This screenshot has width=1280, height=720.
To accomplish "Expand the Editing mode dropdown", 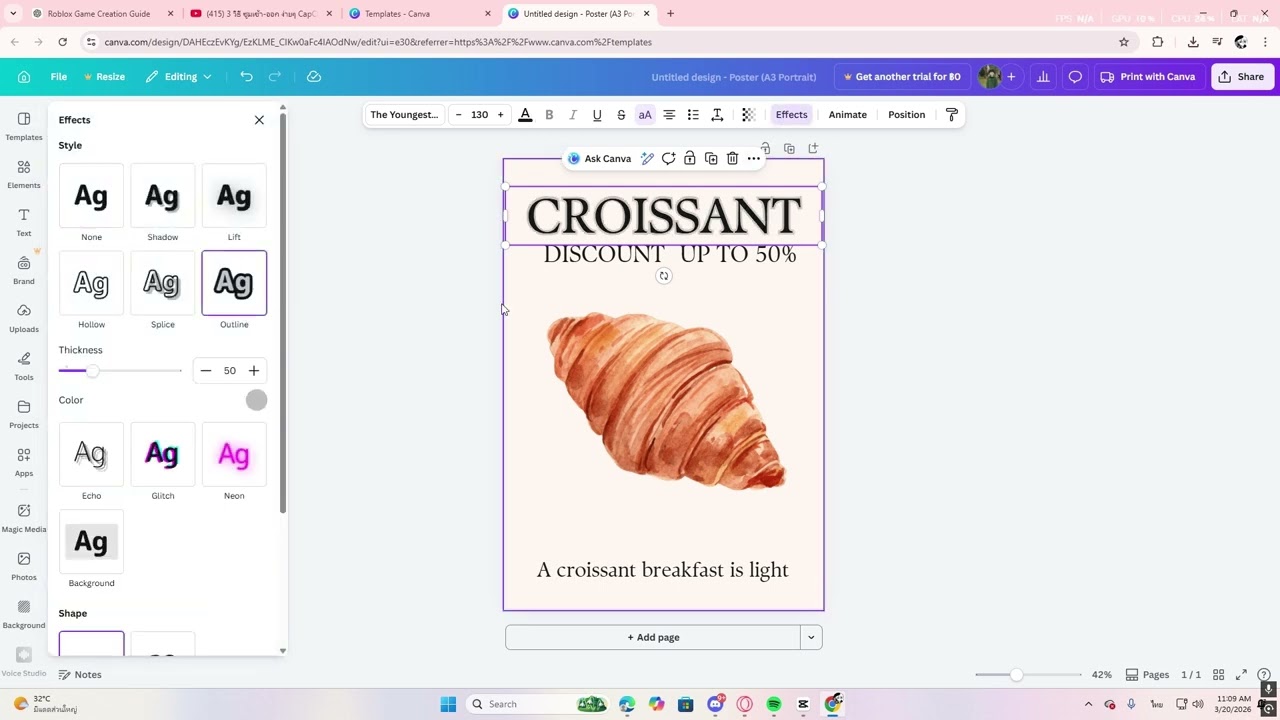I will (x=179, y=77).
